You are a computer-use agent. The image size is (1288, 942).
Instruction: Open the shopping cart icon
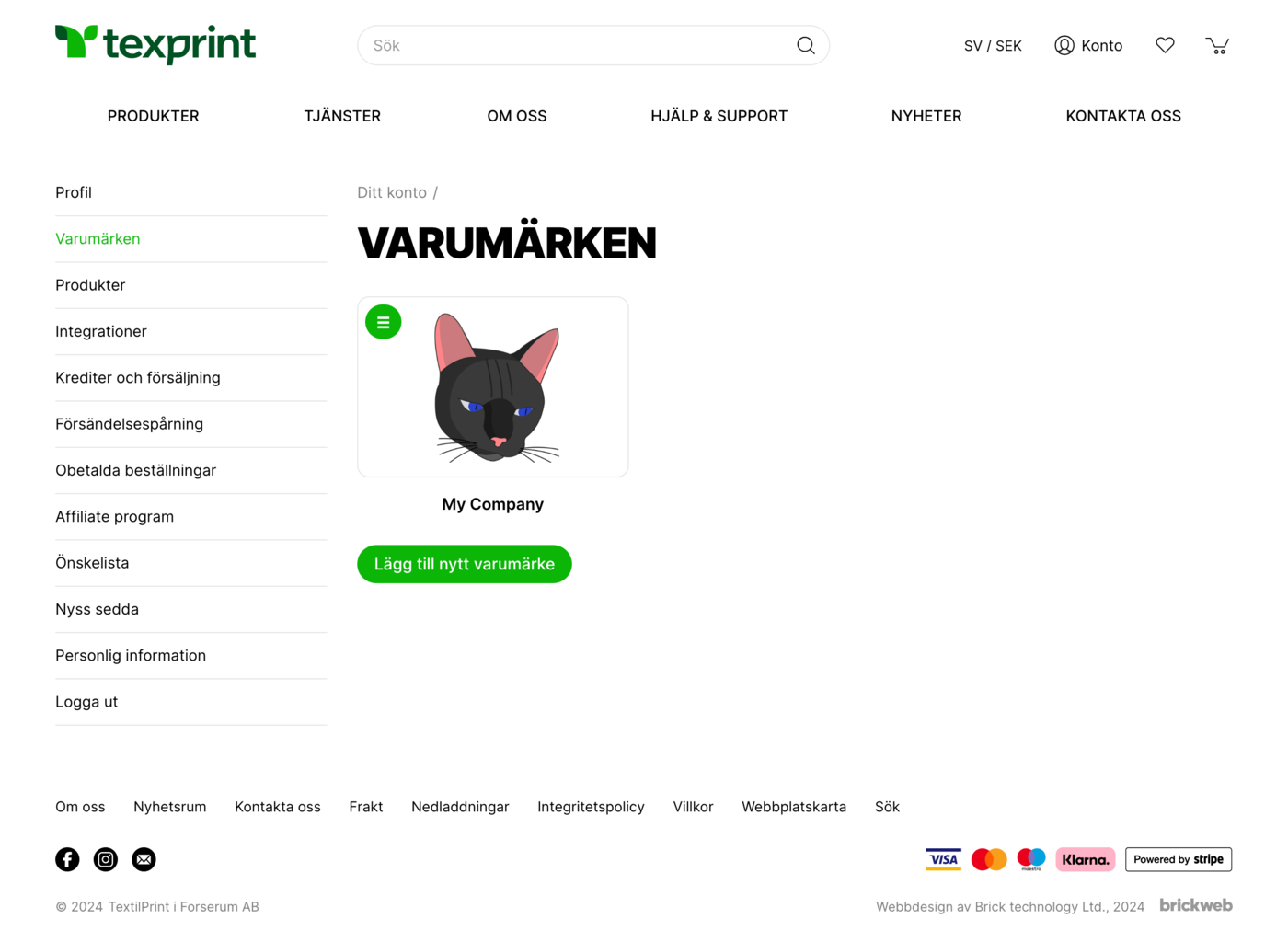(x=1217, y=45)
